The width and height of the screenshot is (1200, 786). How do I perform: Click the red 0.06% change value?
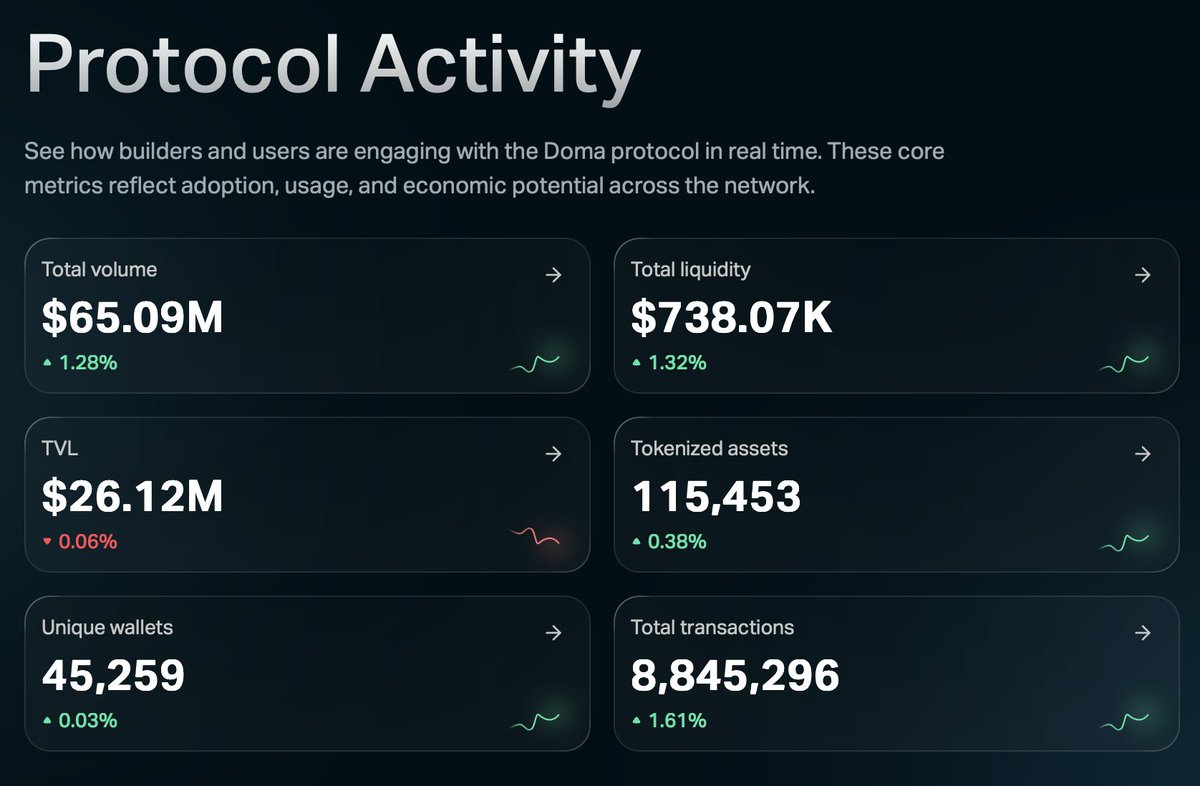click(88, 542)
